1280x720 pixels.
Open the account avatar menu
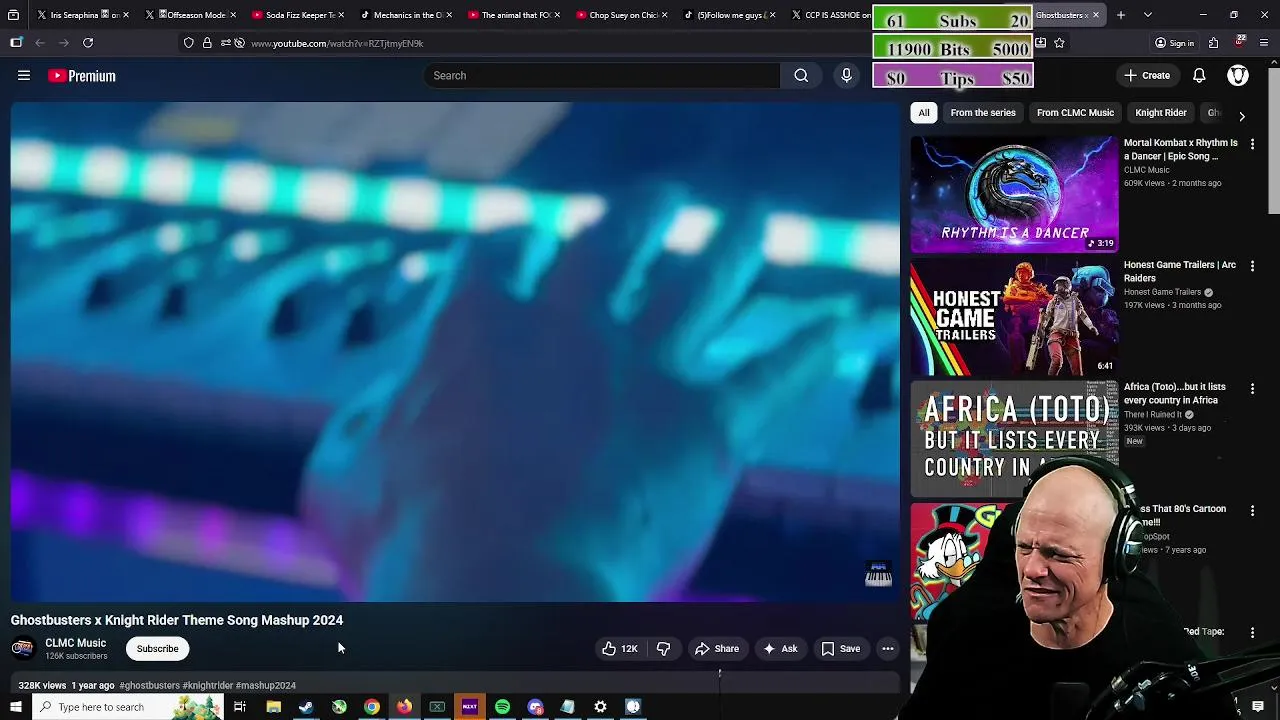click(x=1238, y=75)
